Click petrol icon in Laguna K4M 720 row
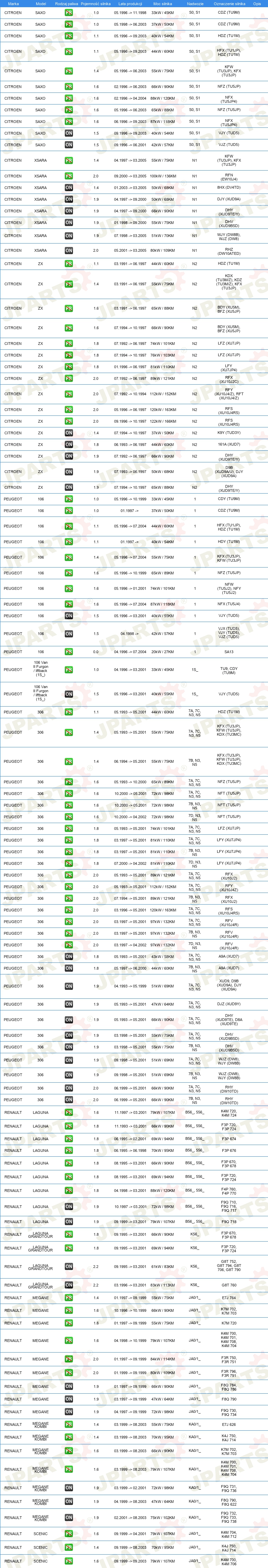The height and width of the screenshot is (1568, 268). [x=69, y=1113]
